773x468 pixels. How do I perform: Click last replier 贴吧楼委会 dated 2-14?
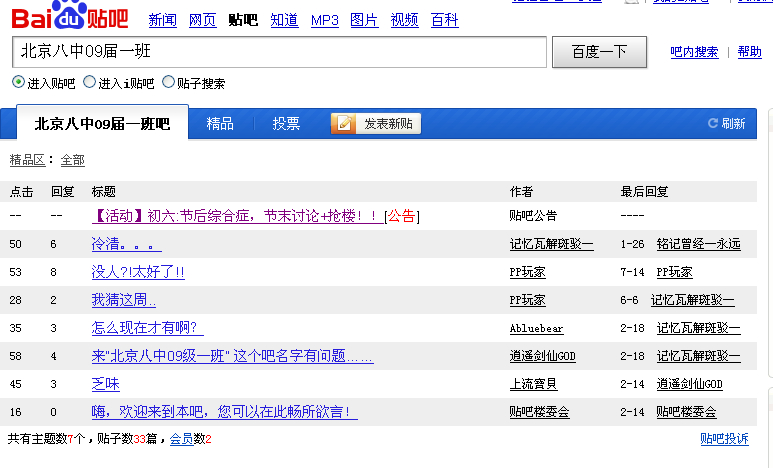tap(686, 412)
